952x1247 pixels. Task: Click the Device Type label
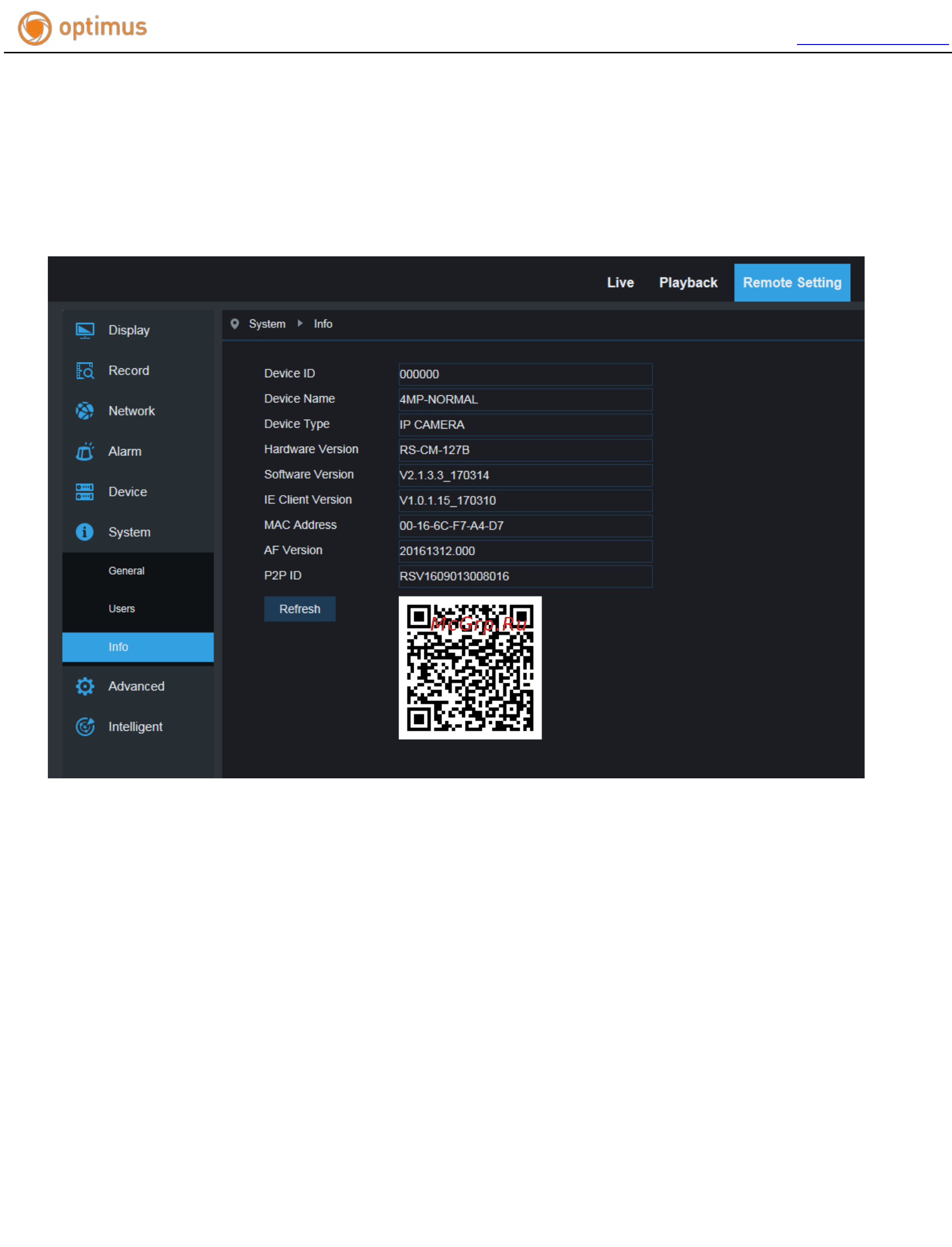[296, 424]
